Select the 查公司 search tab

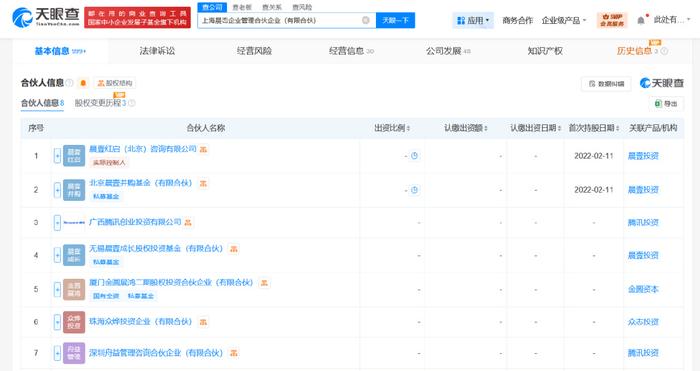(212, 7)
